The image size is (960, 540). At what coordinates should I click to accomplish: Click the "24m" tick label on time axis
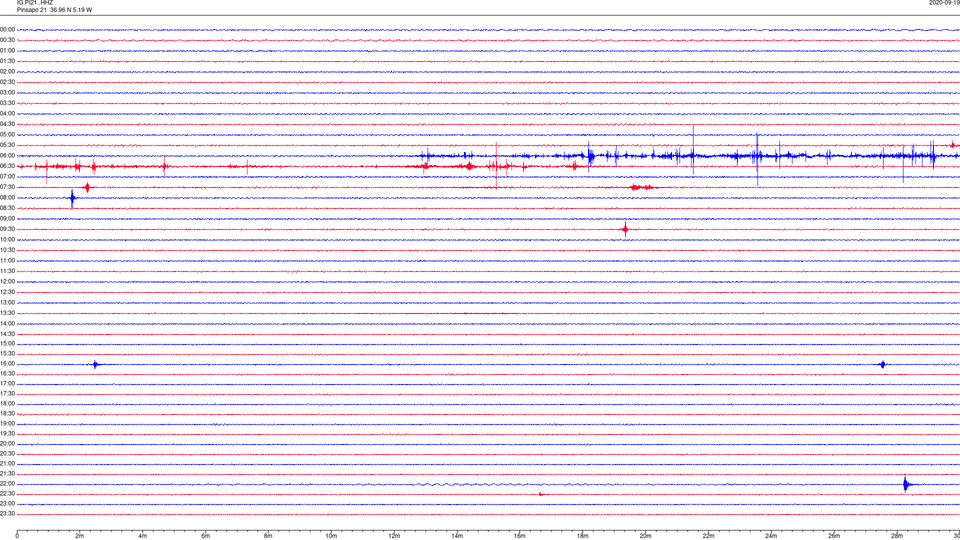(771, 536)
